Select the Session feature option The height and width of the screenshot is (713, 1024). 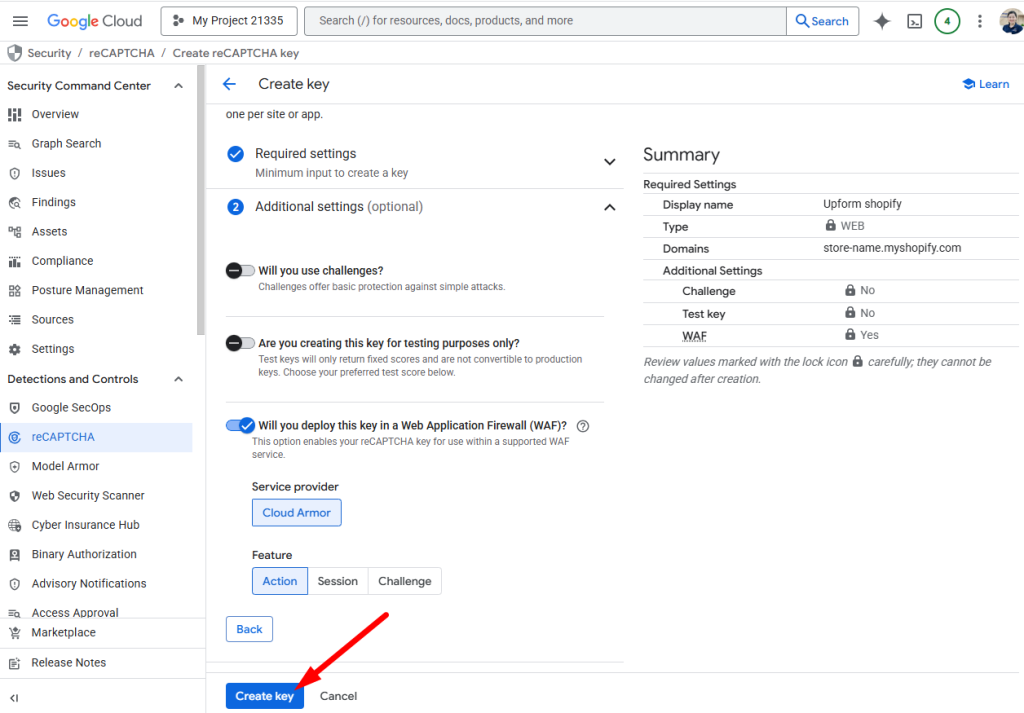pos(338,581)
